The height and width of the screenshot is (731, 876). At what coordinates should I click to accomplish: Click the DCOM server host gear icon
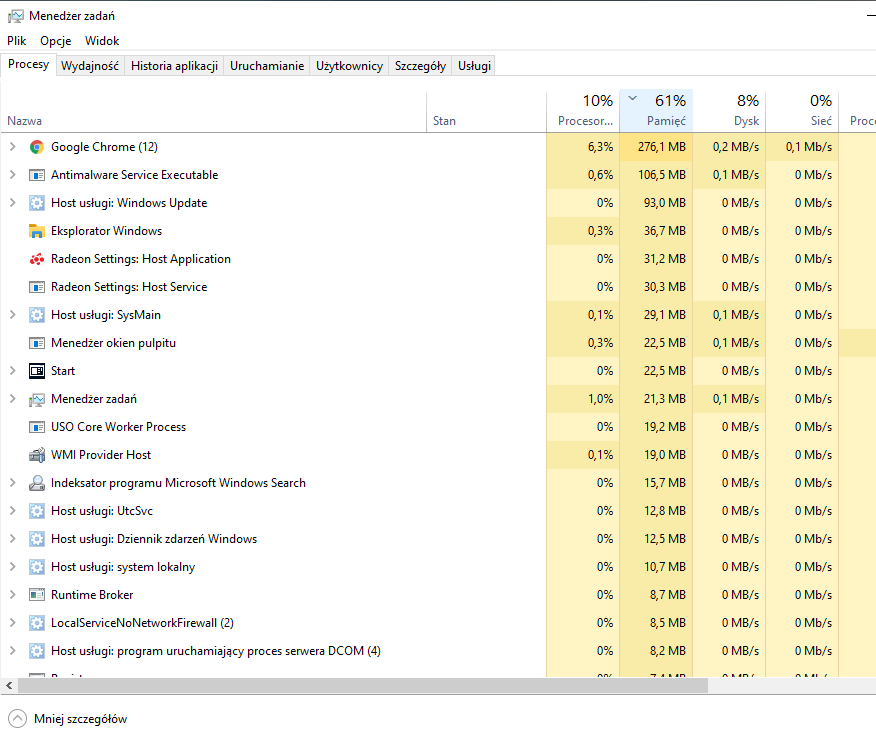coord(37,651)
